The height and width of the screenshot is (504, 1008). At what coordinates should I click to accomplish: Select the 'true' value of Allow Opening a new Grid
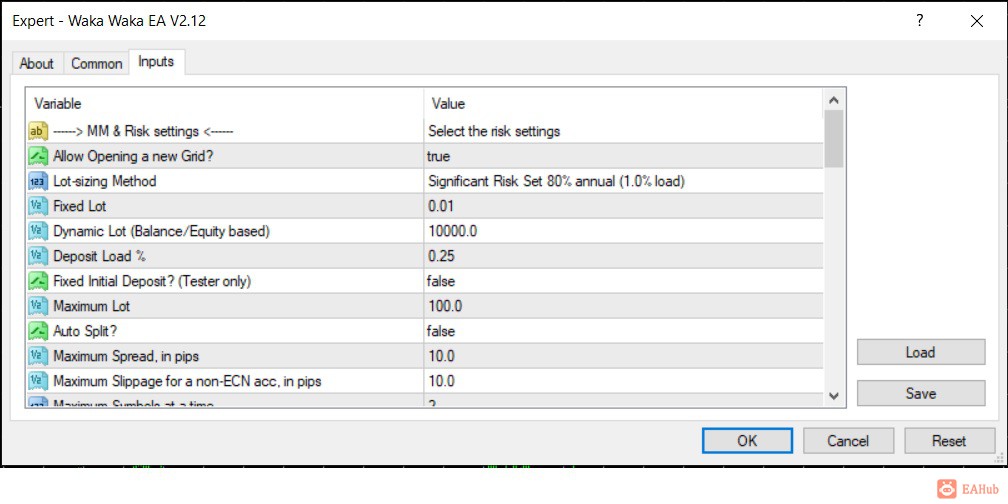click(x=438, y=156)
